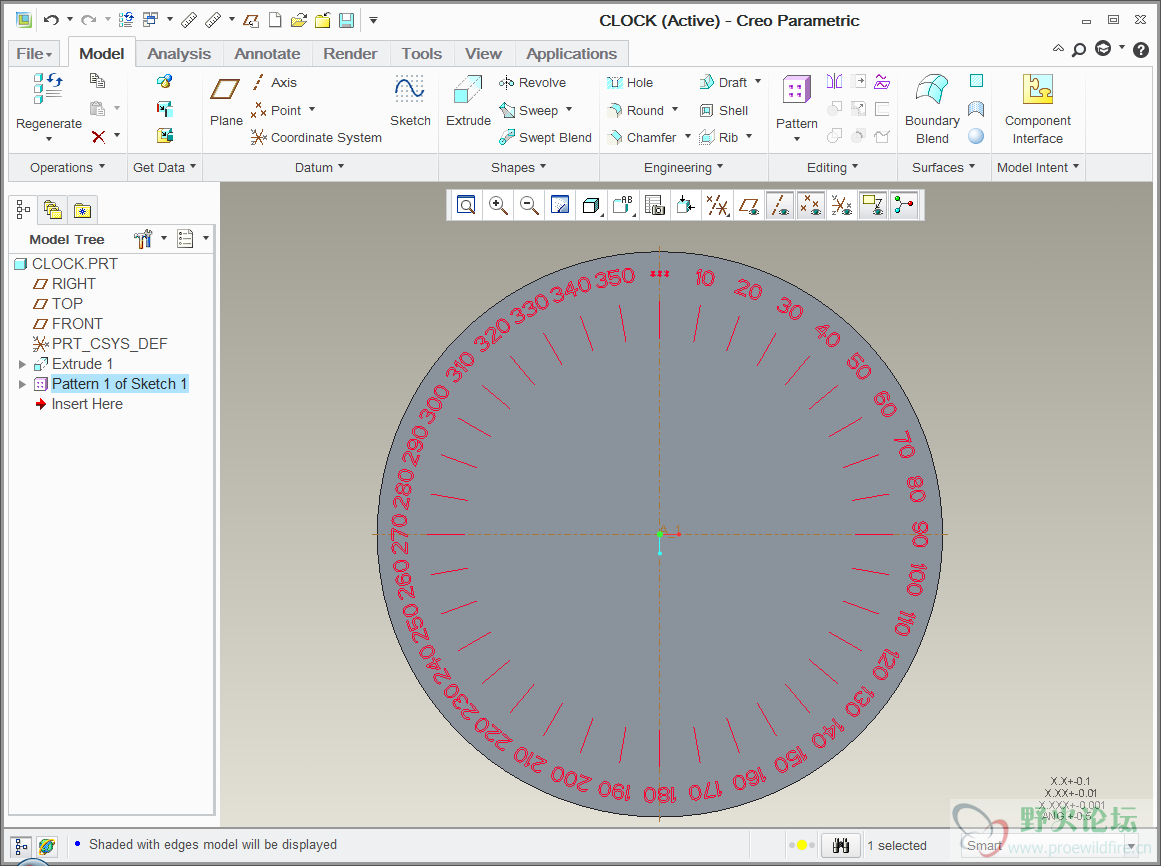Open the Model Intent group dropdown
1161x866 pixels.
(x=1038, y=167)
